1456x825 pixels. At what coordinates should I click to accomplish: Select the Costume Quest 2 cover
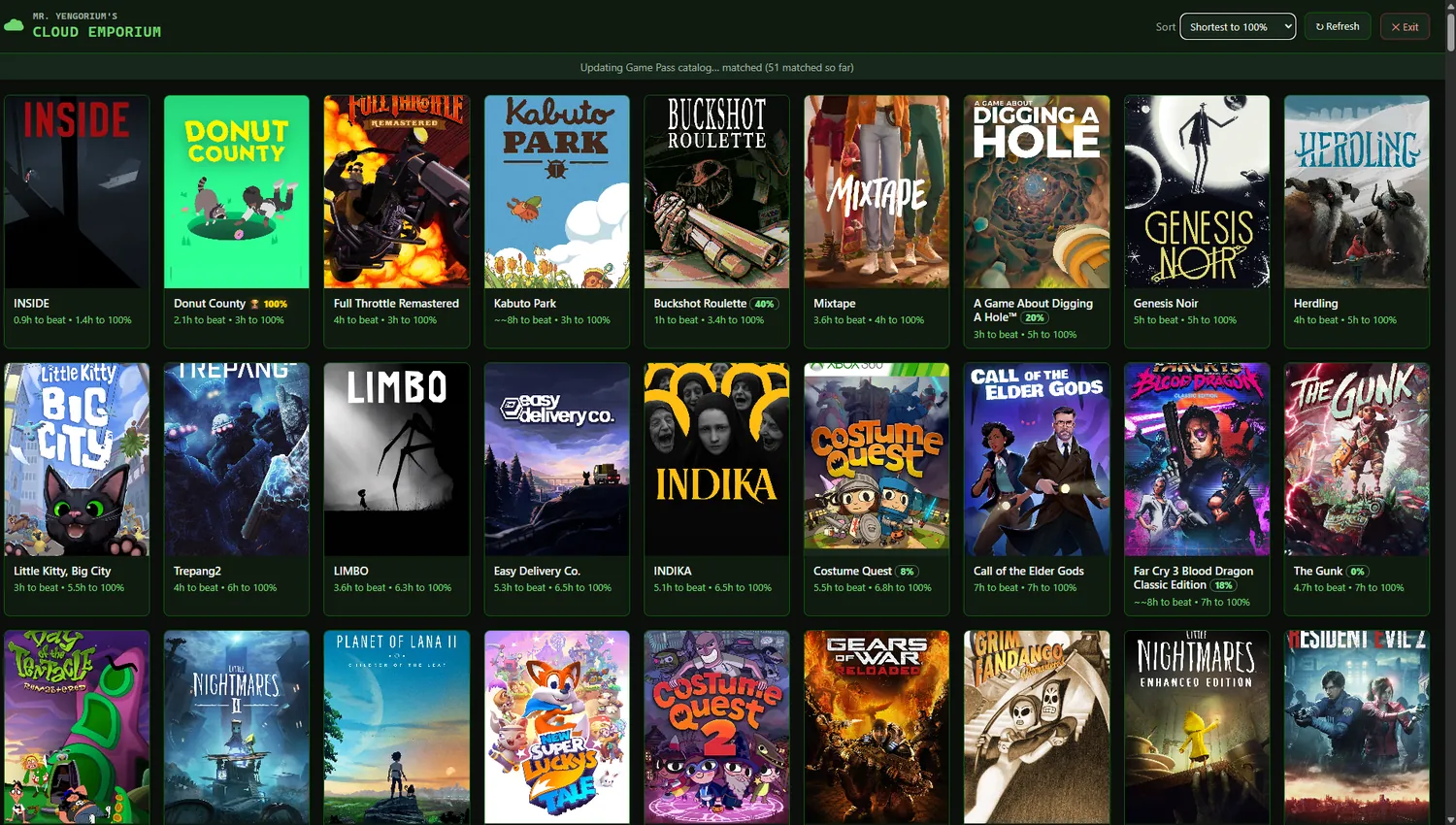(716, 727)
